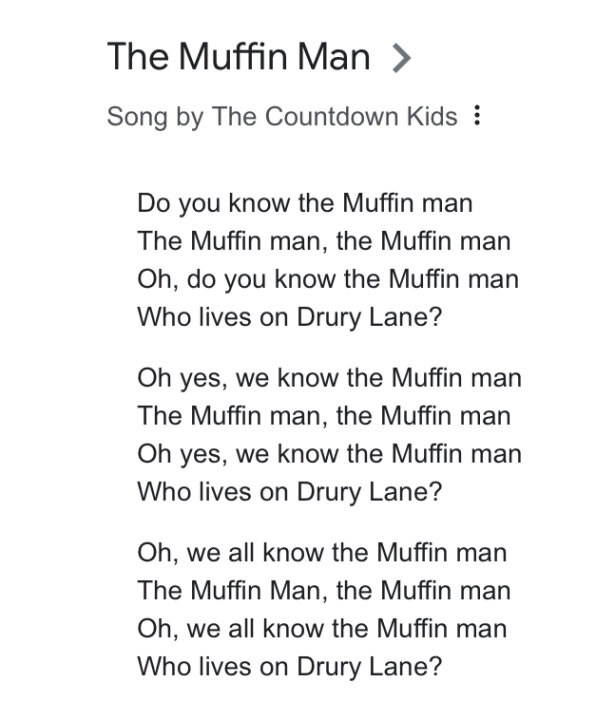615x720 pixels.
Task: Click the second Oh yes, we know line
Action: [329, 454]
